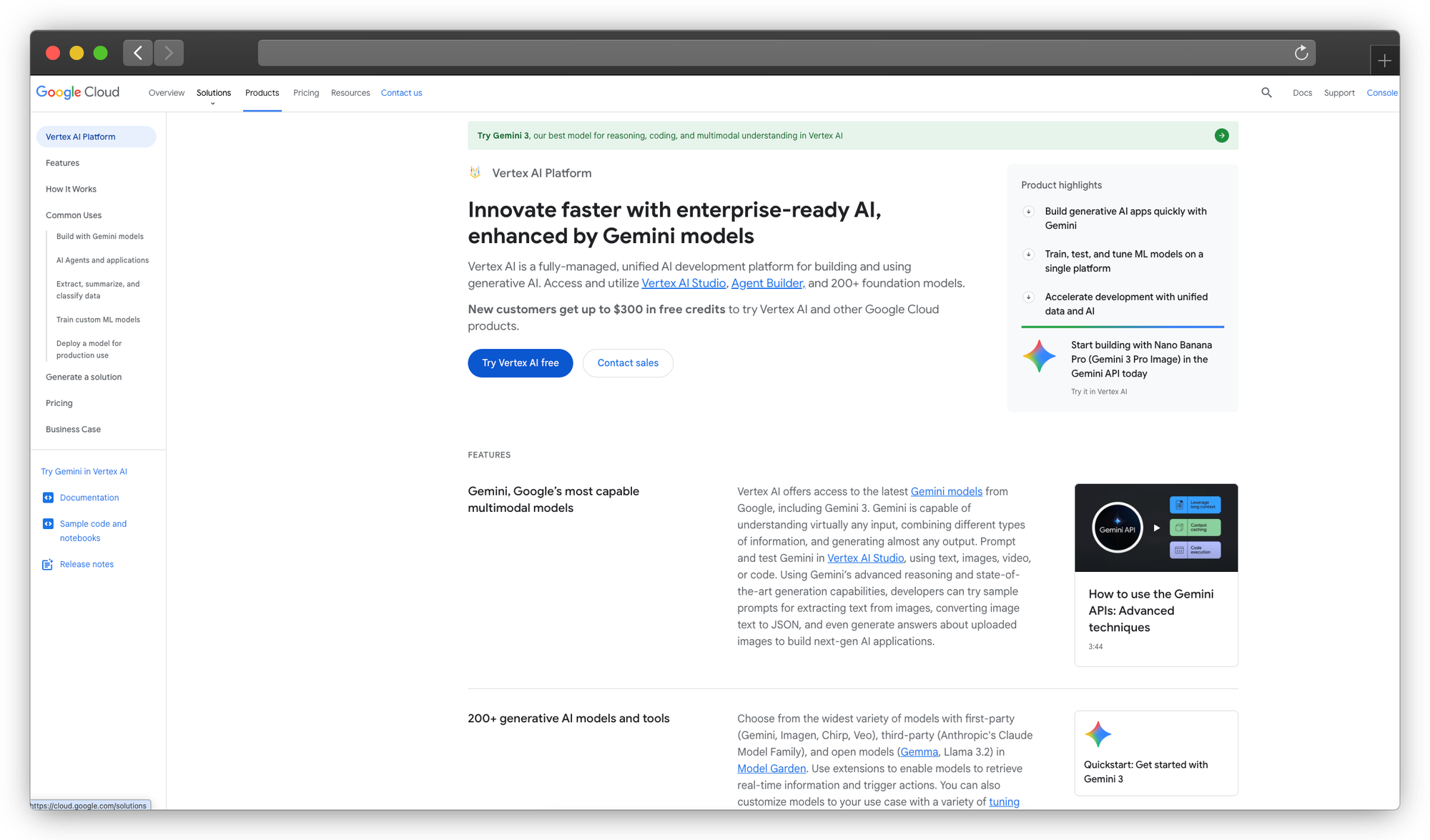
Task: Play the Gemini API video thumbnail
Action: (1155, 528)
